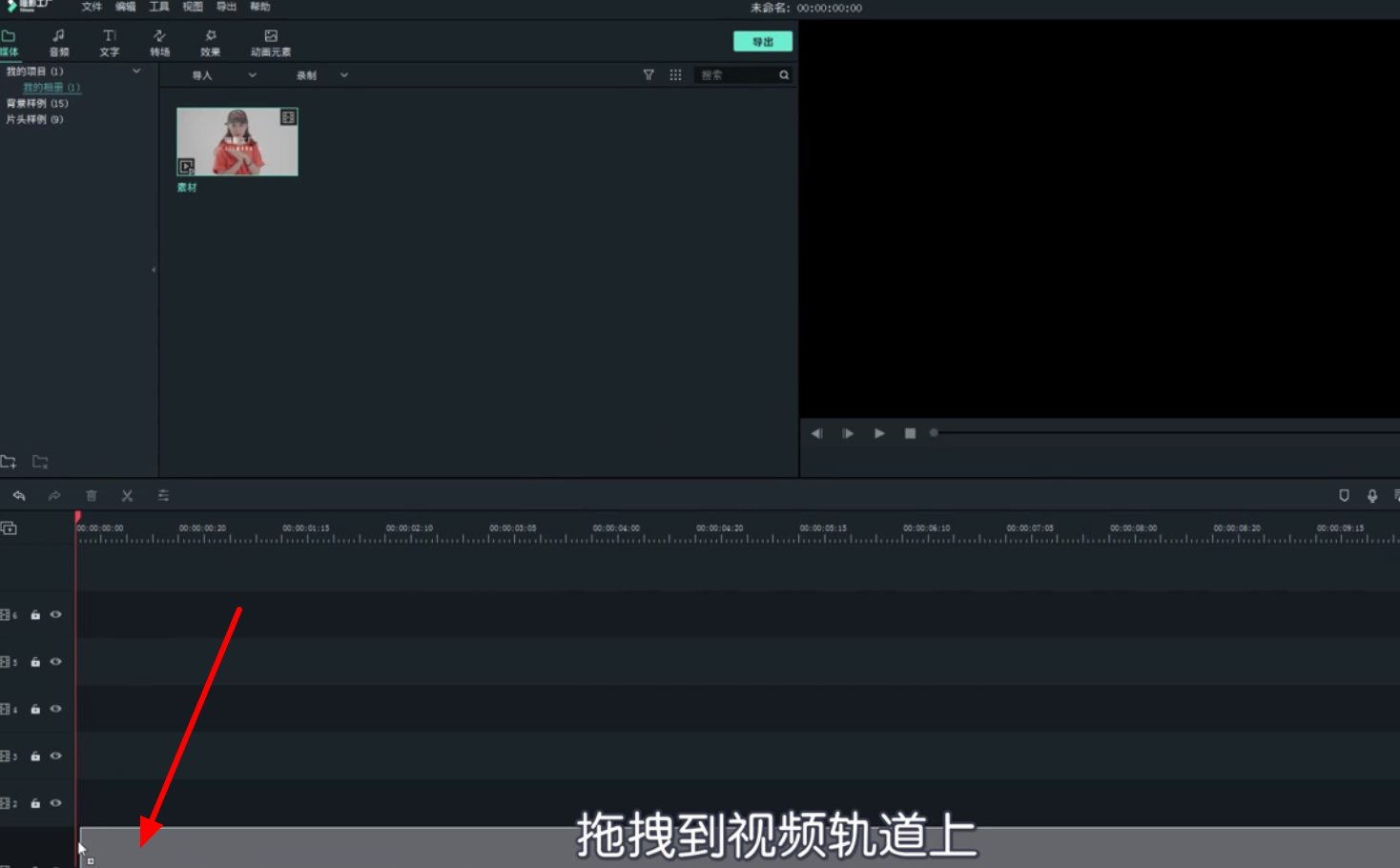
Task: Select the 背景样例 (15) library
Action: click(x=40, y=103)
